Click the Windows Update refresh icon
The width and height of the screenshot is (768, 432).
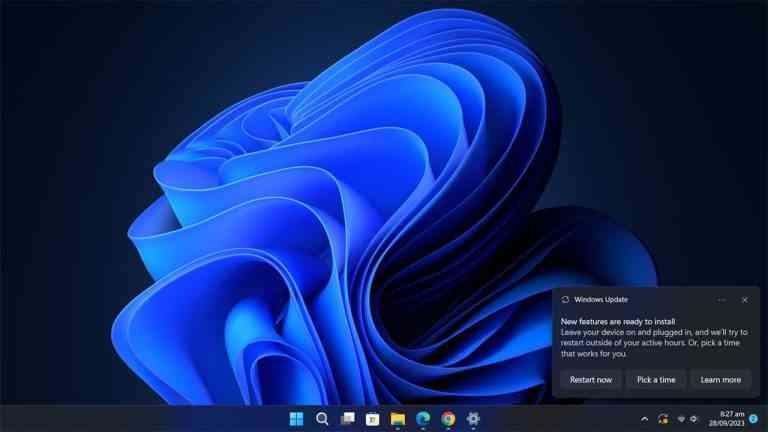tap(565, 300)
